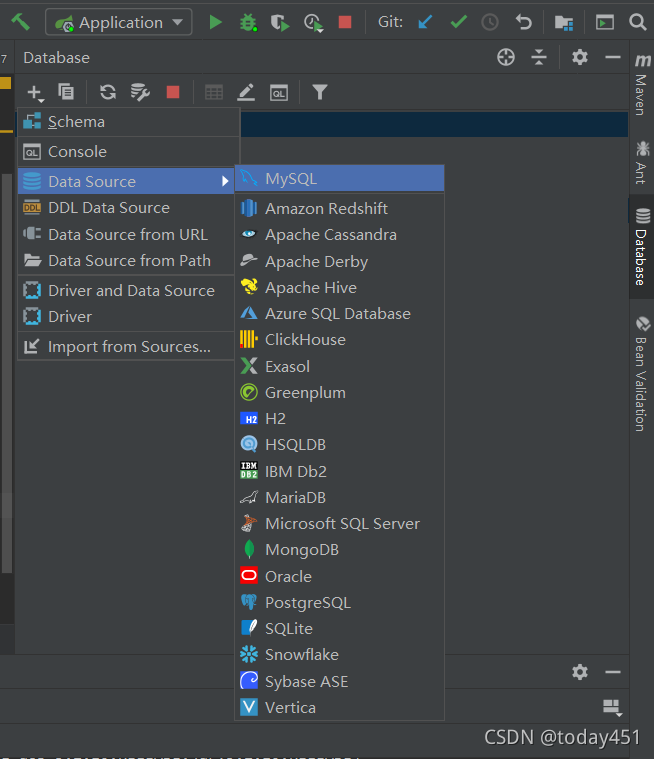Open the filter funnel icon
This screenshot has height=759, width=654.
coord(319,92)
